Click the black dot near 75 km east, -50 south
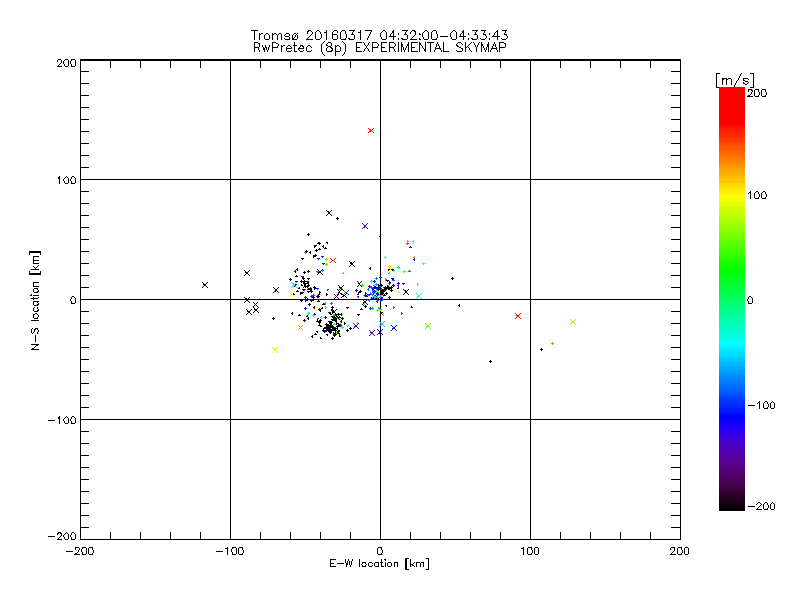This screenshot has height=600, width=800. pyautogui.click(x=490, y=362)
